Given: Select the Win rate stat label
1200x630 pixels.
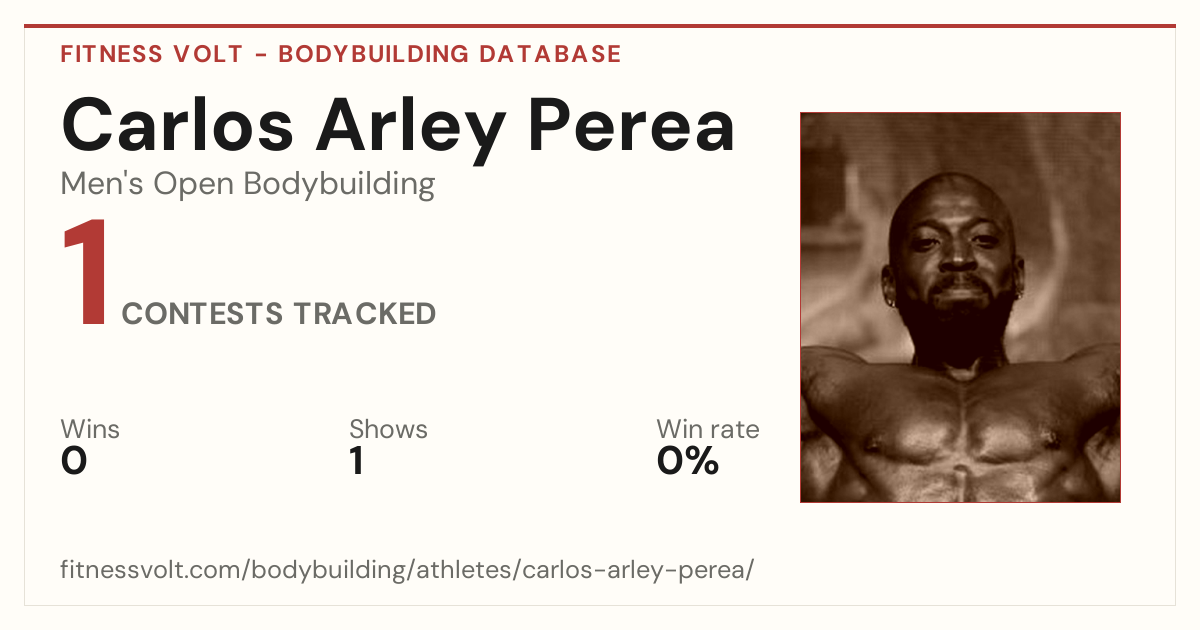Looking at the screenshot, I should pos(708,430).
